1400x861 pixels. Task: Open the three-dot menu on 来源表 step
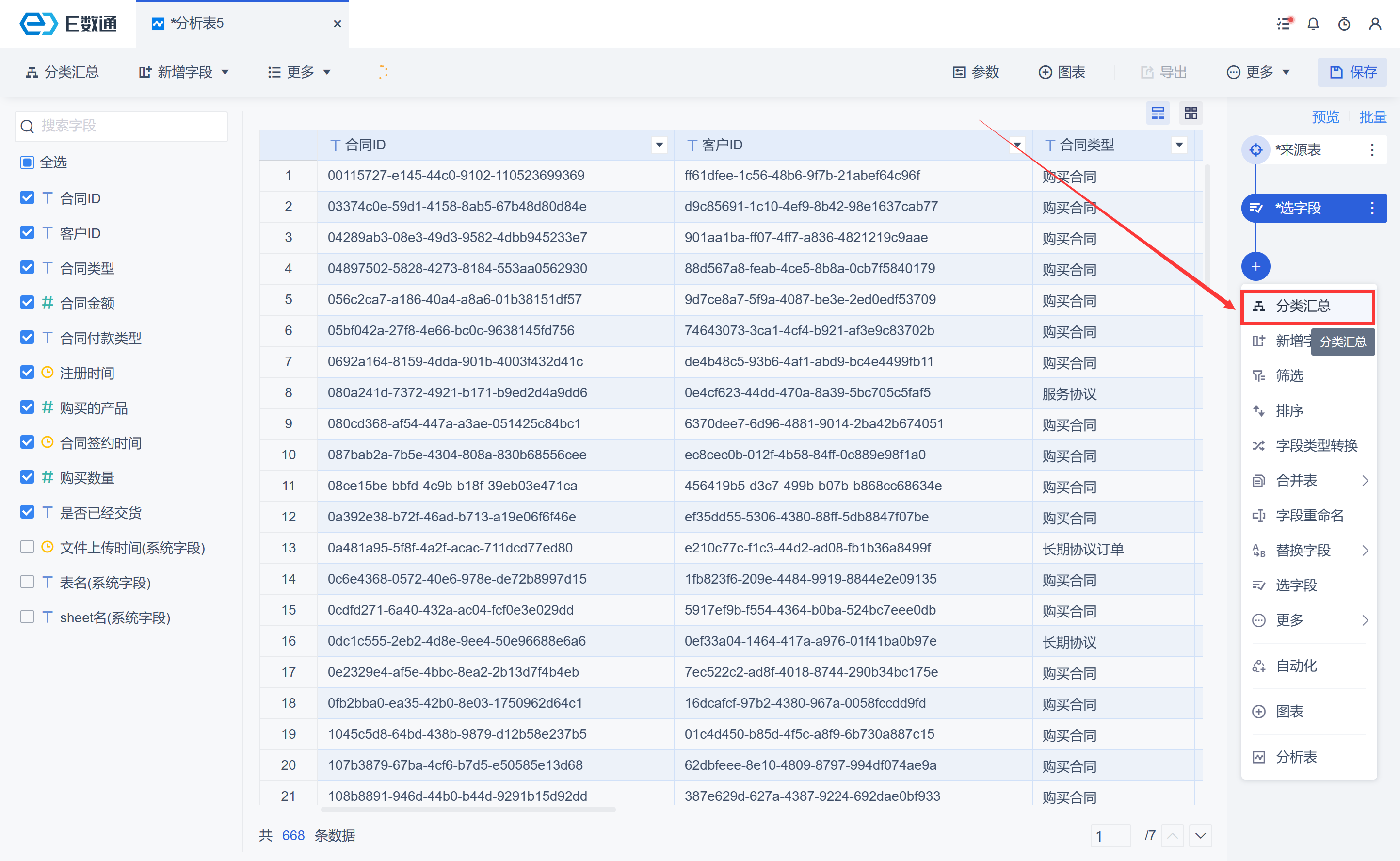coord(1372,150)
